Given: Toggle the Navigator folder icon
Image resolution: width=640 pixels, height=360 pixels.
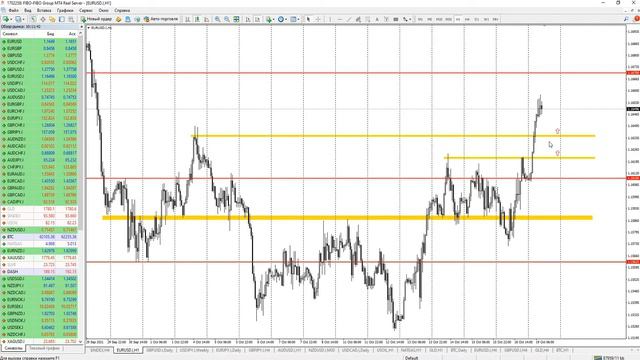Looking at the screenshot, I should pos(52,19).
